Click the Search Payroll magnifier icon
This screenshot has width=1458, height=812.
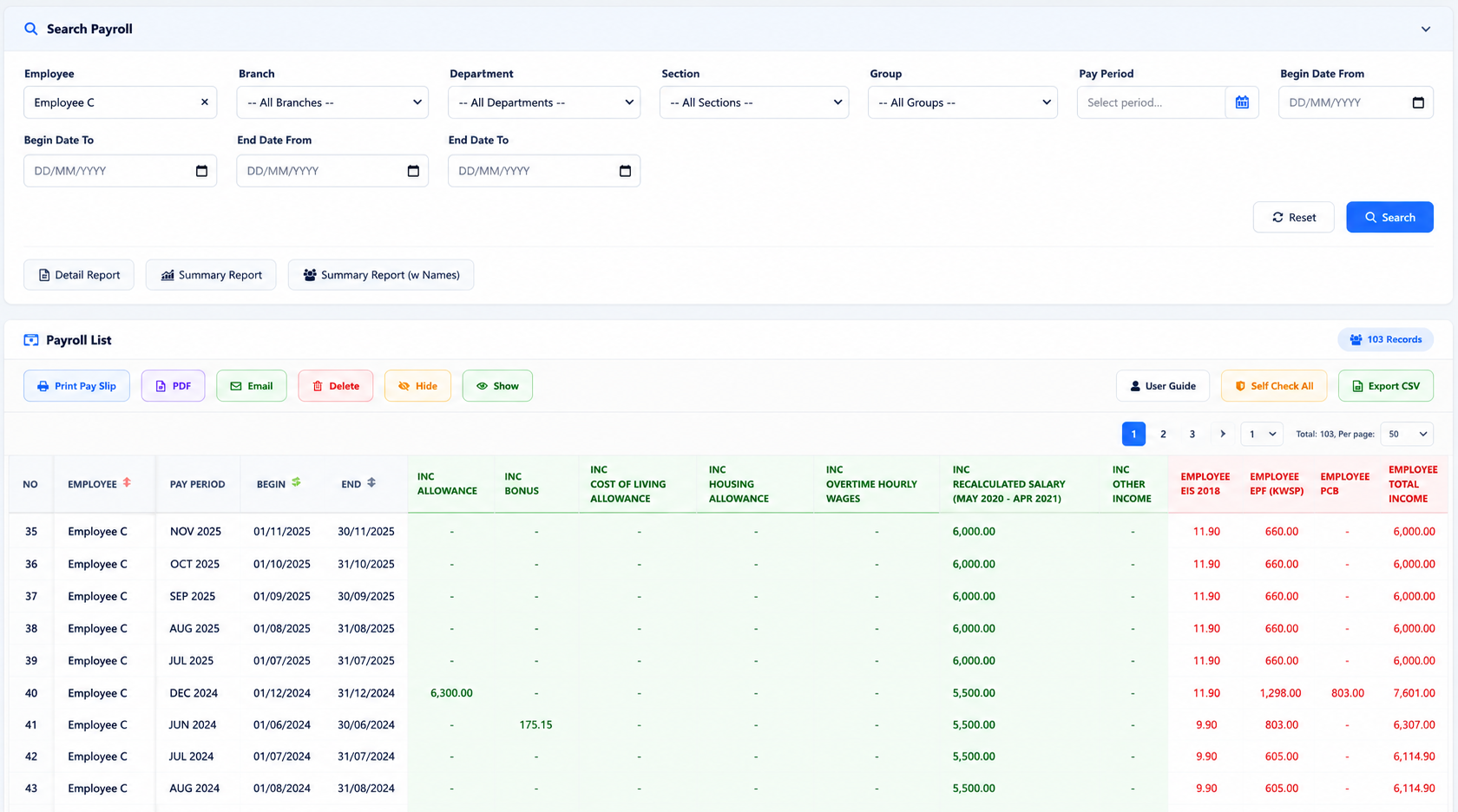click(30, 29)
